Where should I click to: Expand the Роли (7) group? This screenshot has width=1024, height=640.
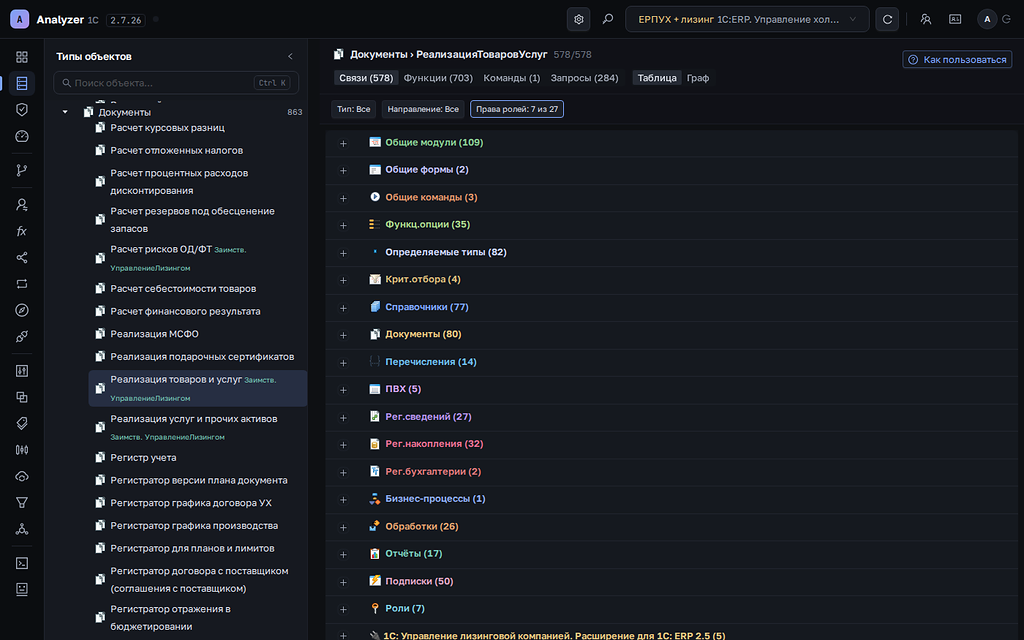pos(344,609)
